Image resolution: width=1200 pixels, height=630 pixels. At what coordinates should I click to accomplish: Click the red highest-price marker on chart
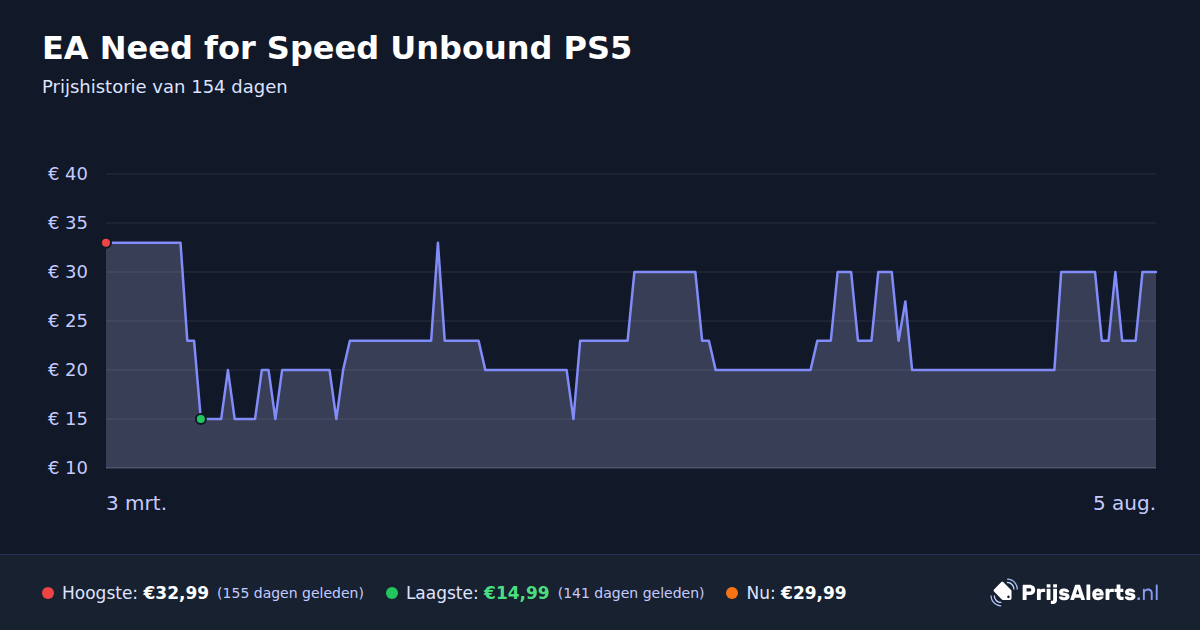(x=106, y=243)
